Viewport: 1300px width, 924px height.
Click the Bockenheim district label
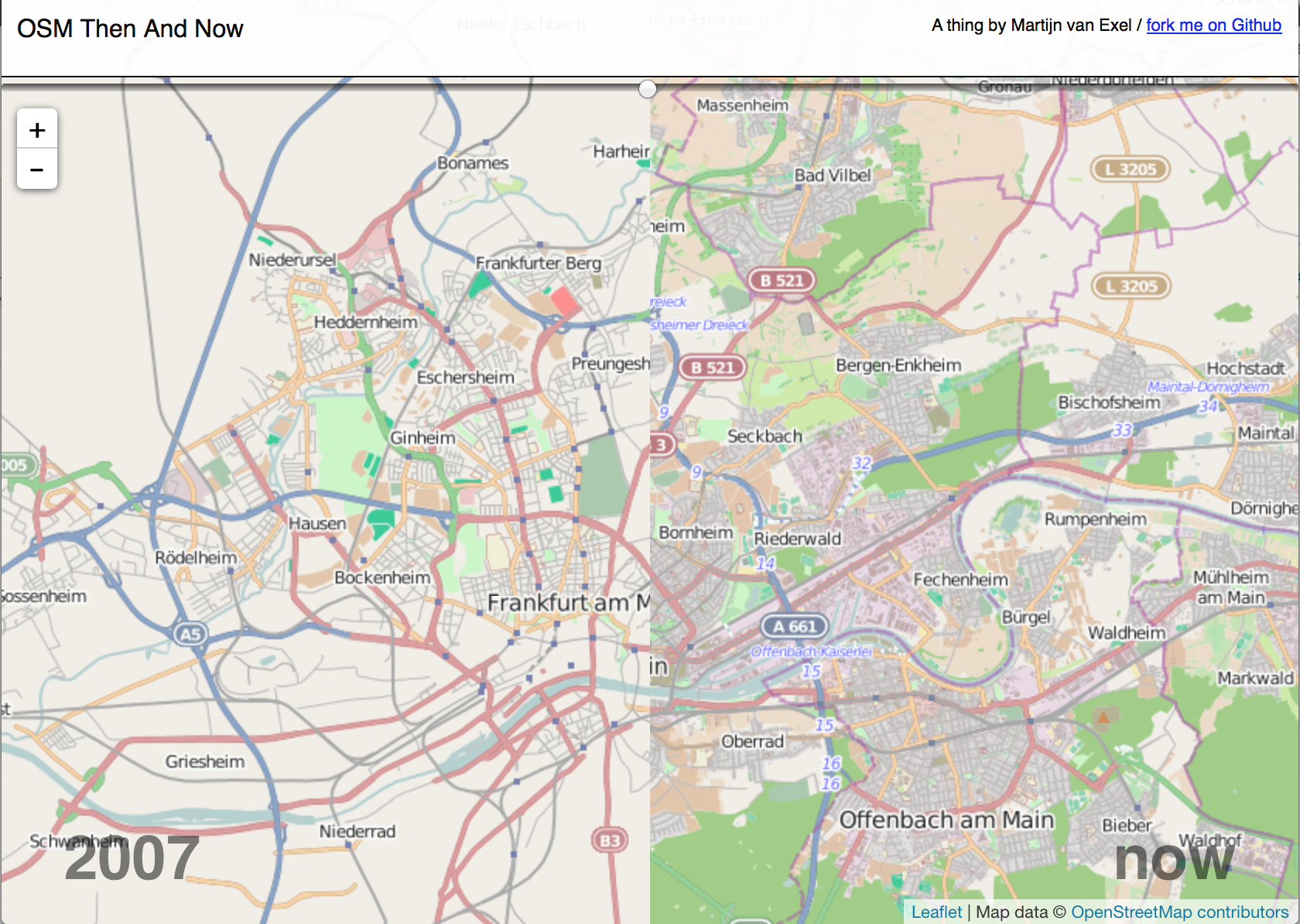click(382, 577)
